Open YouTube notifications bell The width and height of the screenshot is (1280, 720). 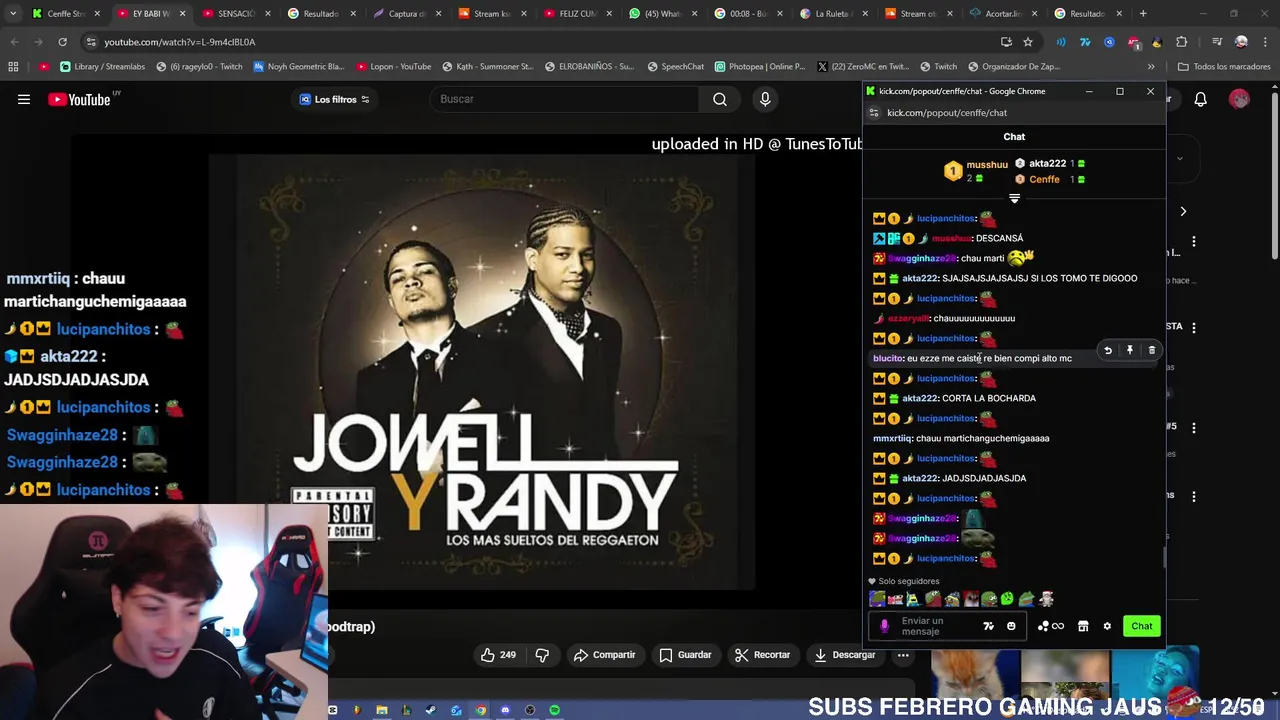coord(1200,99)
